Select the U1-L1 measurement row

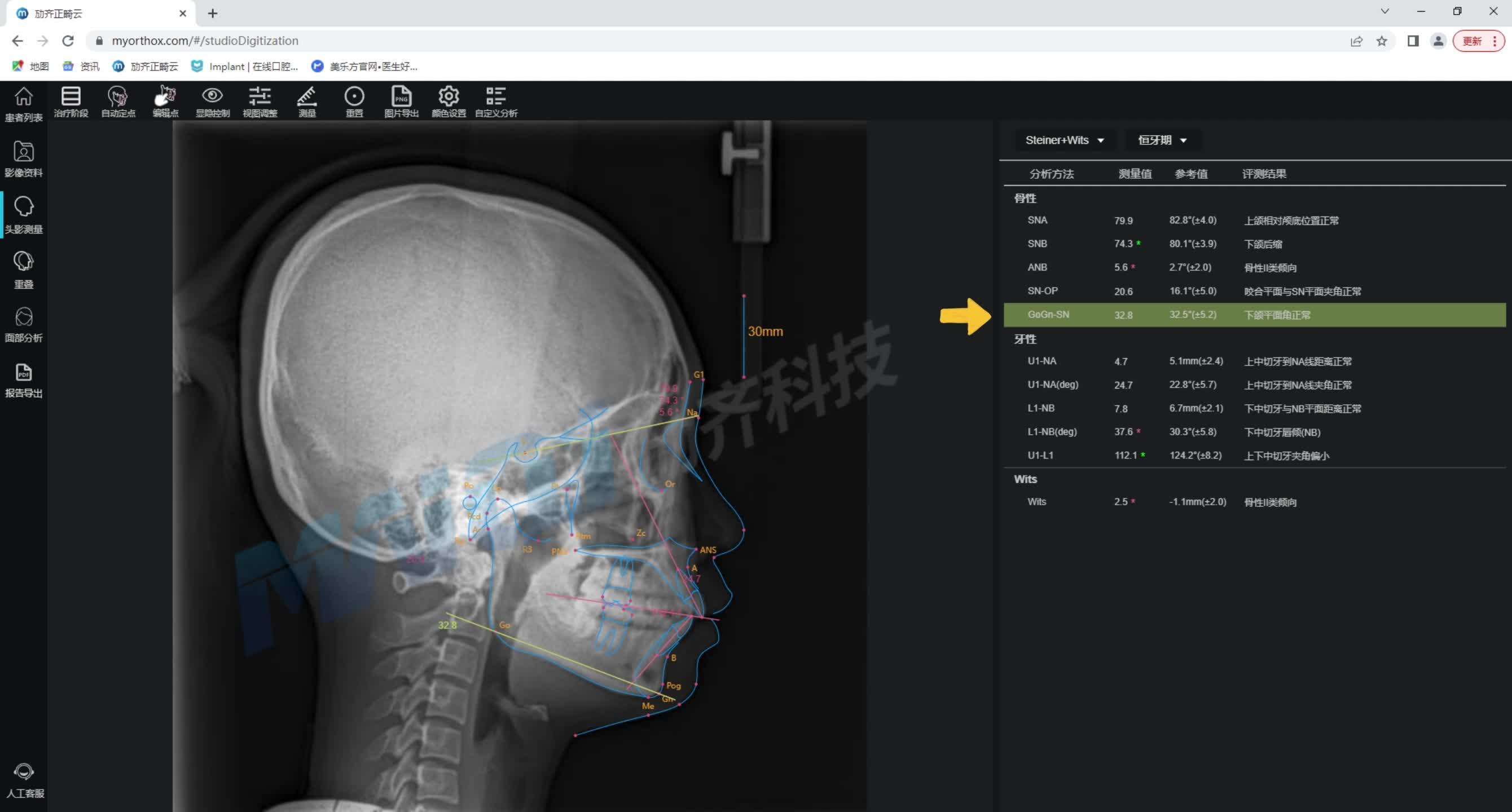[x=1254, y=455]
